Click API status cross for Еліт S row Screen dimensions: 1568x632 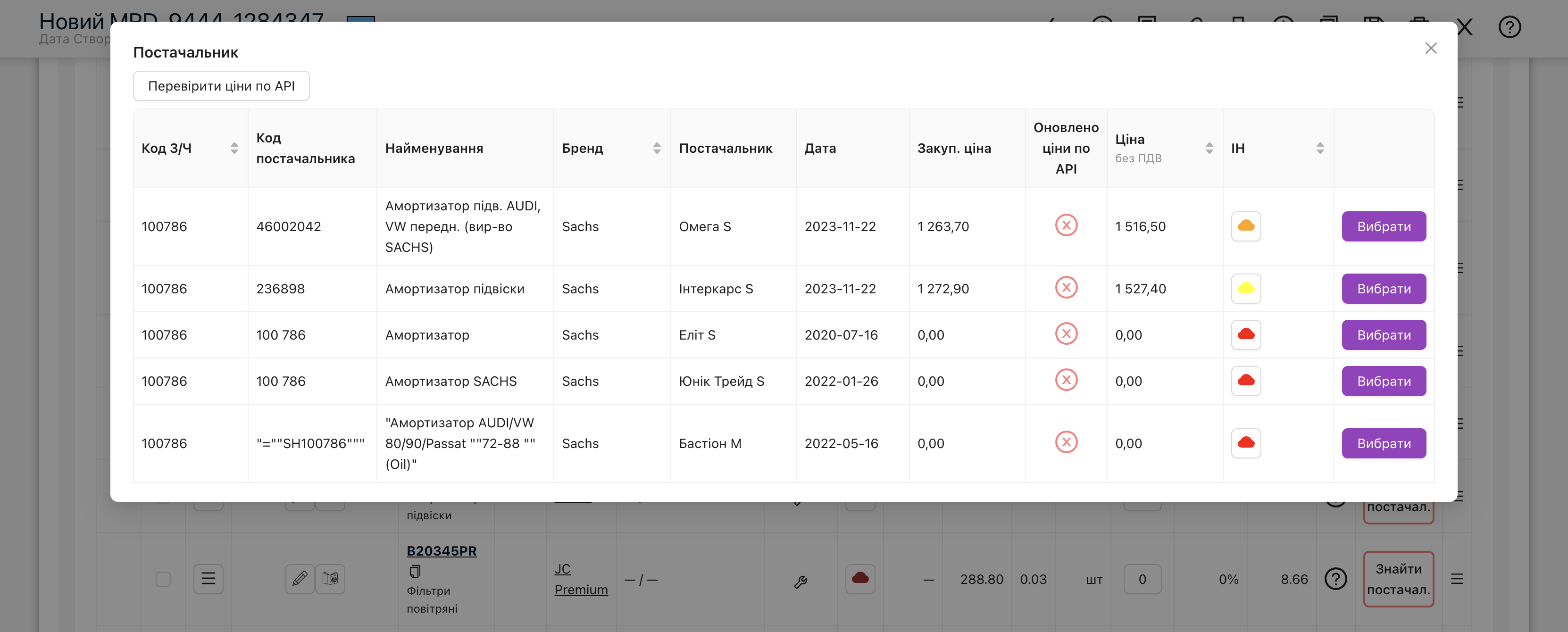point(1066,333)
